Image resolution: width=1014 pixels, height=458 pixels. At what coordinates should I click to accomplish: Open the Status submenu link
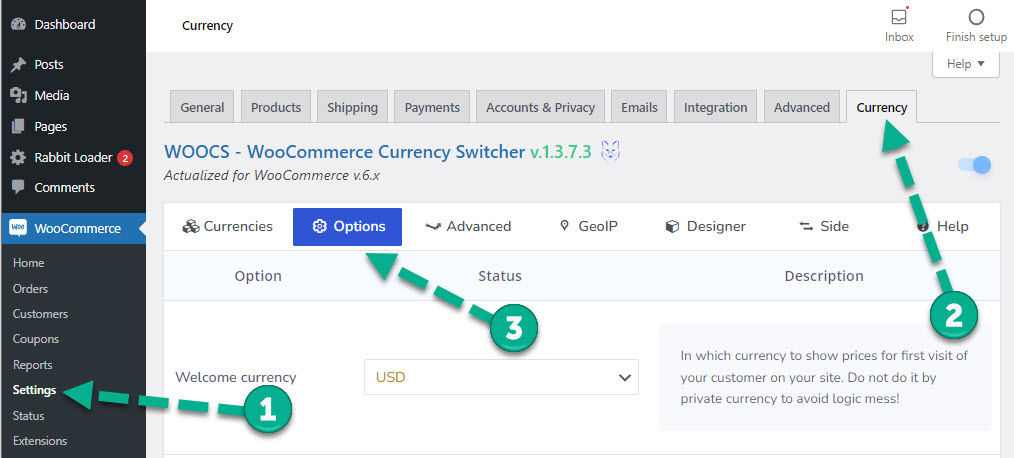coord(28,415)
